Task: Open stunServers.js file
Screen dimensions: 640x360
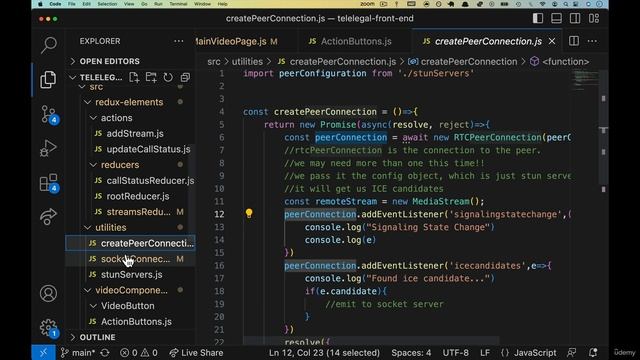Action: [x=131, y=275]
